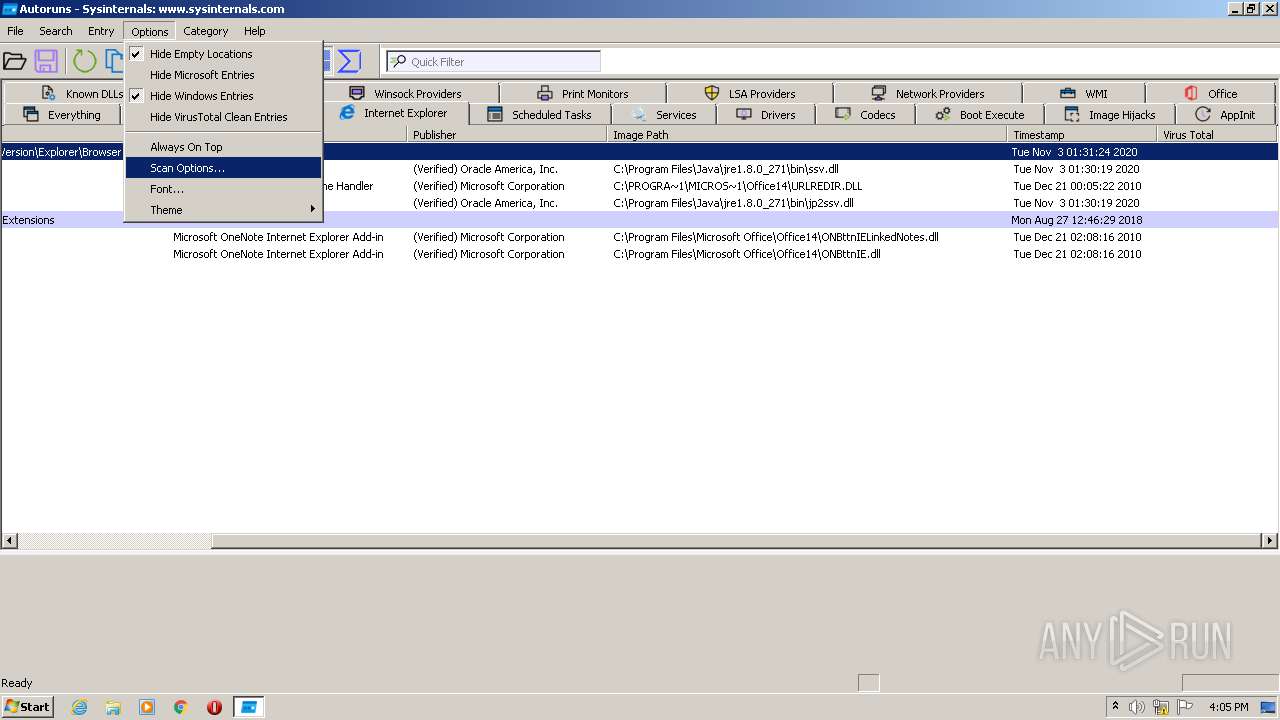The height and width of the screenshot is (720, 1280).
Task: Open the Image Hijacks tab
Action: pyautogui.click(x=1110, y=115)
